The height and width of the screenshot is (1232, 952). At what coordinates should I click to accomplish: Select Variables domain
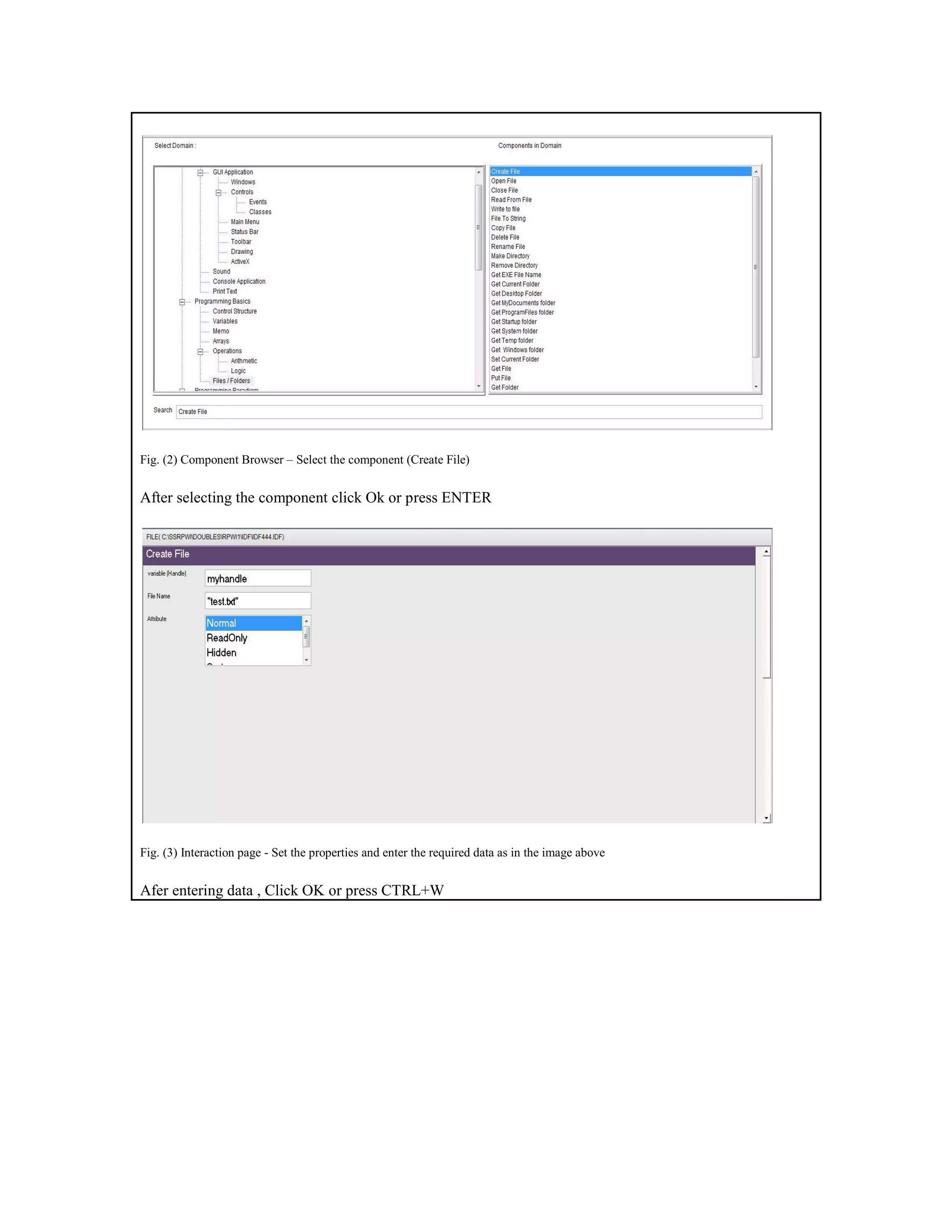225,322
